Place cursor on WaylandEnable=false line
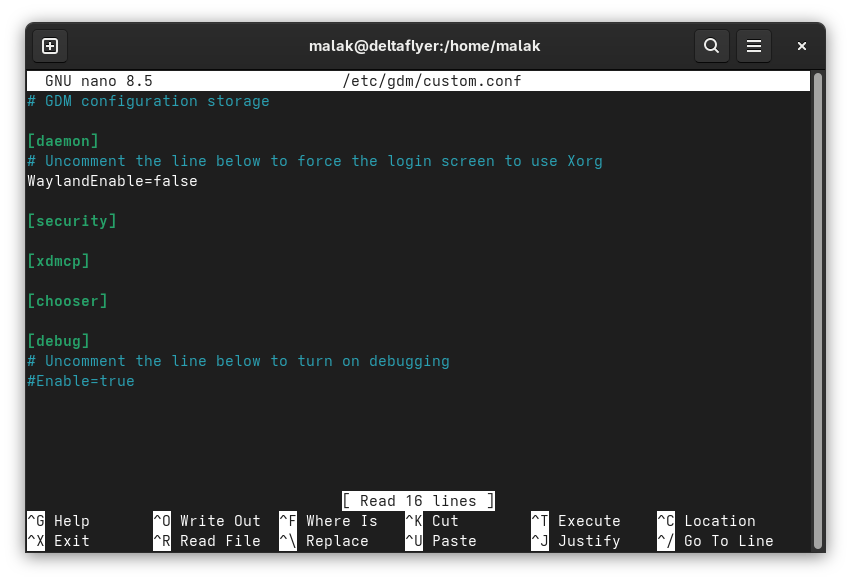Image resolution: width=851 pixels, height=581 pixels. [112, 181]
